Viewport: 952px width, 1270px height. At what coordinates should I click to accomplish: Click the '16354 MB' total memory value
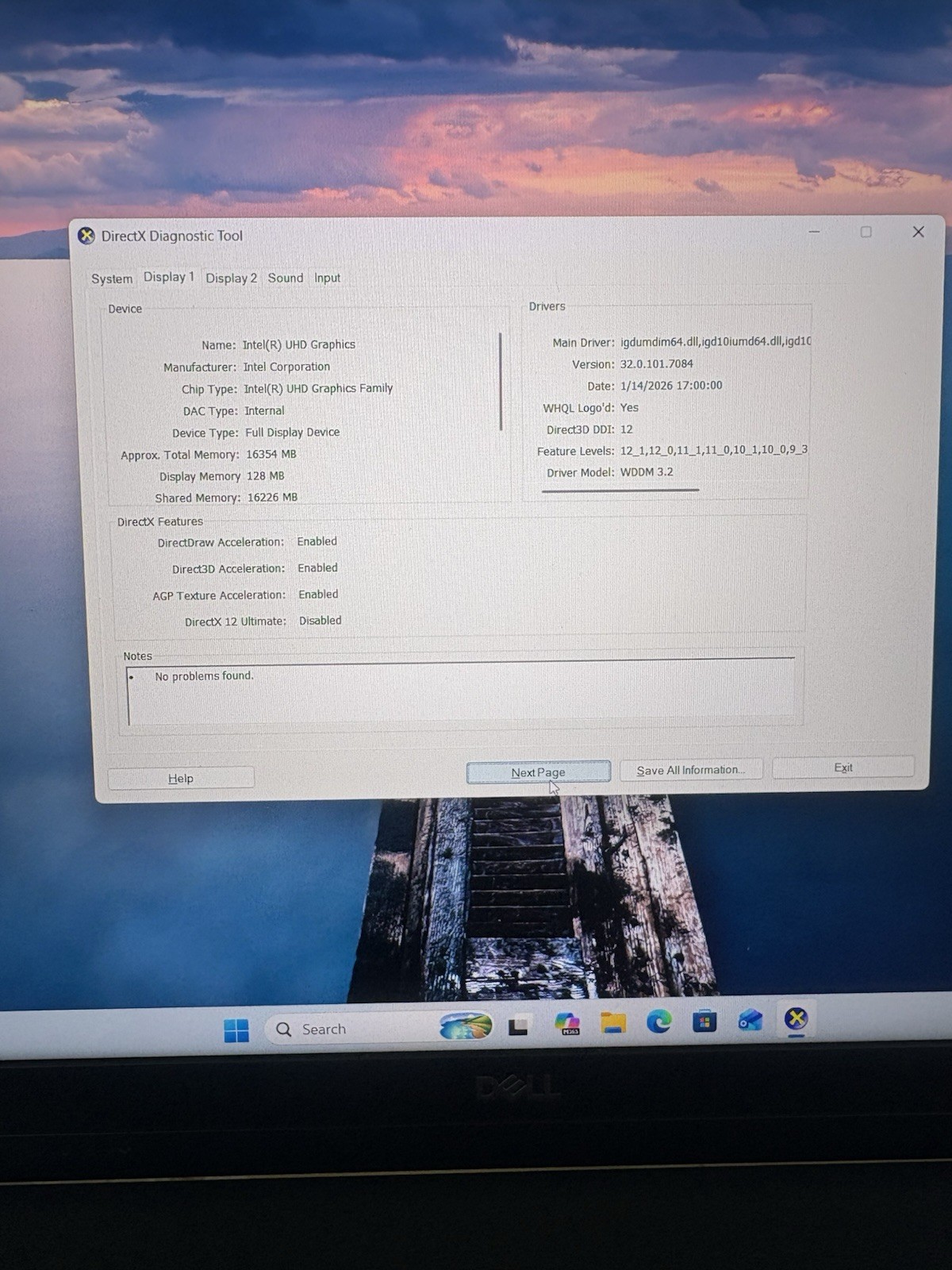(271, 454)
